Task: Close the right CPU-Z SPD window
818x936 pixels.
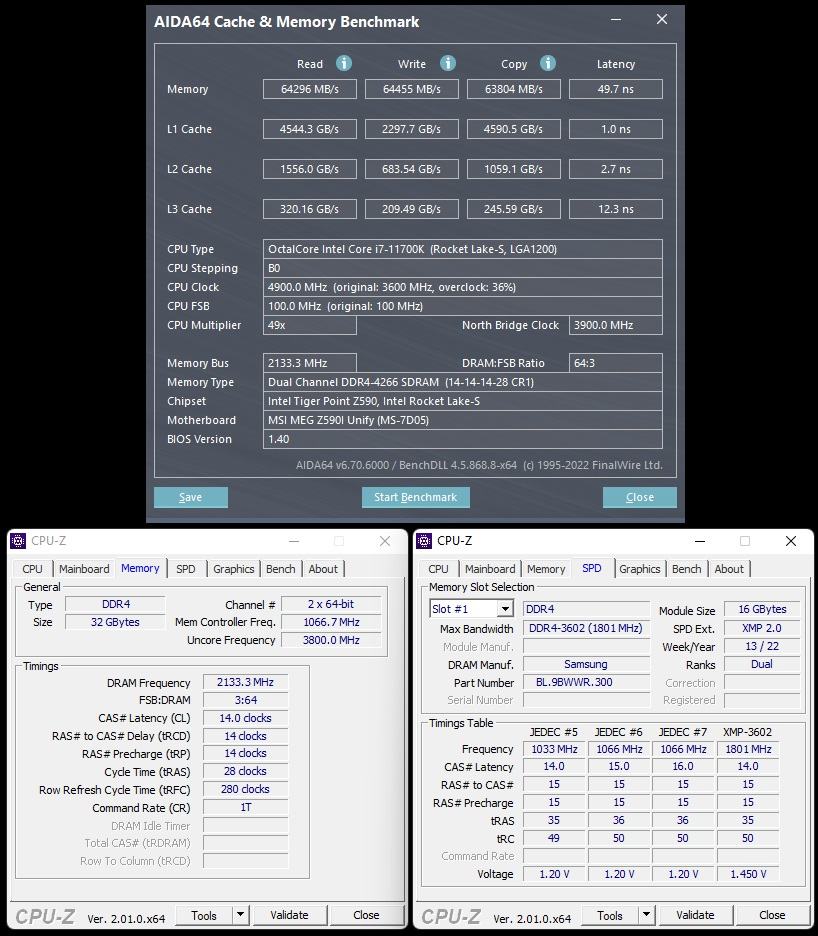Action: 791,541
